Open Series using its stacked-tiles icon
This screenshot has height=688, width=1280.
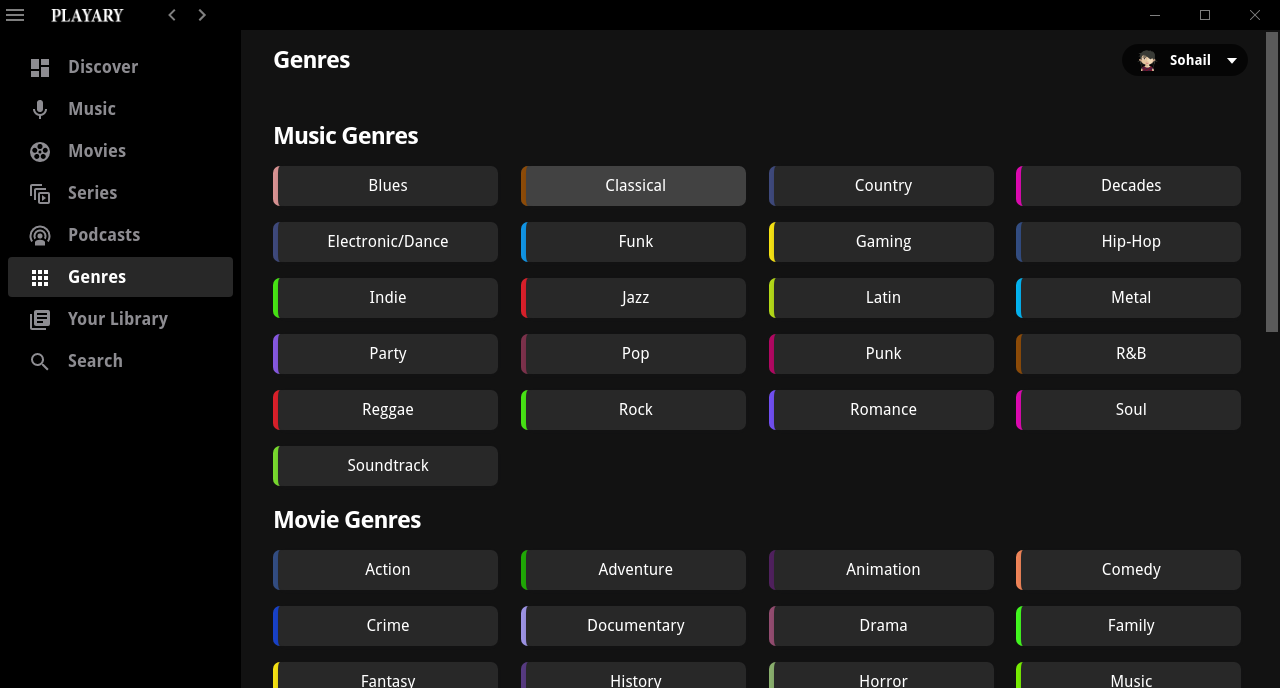tap(40, 192)
